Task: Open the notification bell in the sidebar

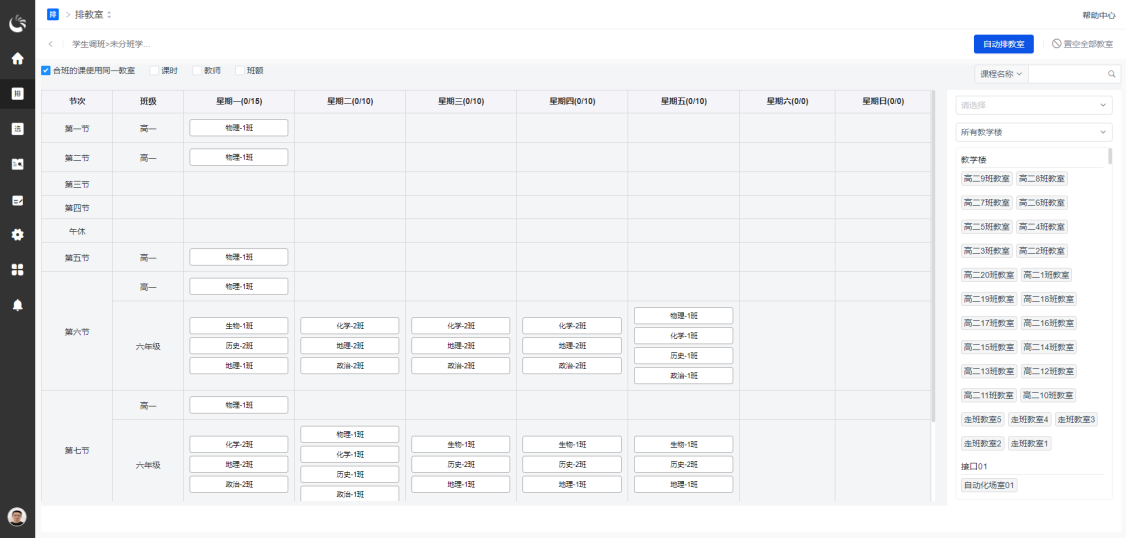Action: pyautogui.click(x=17, y=305)
